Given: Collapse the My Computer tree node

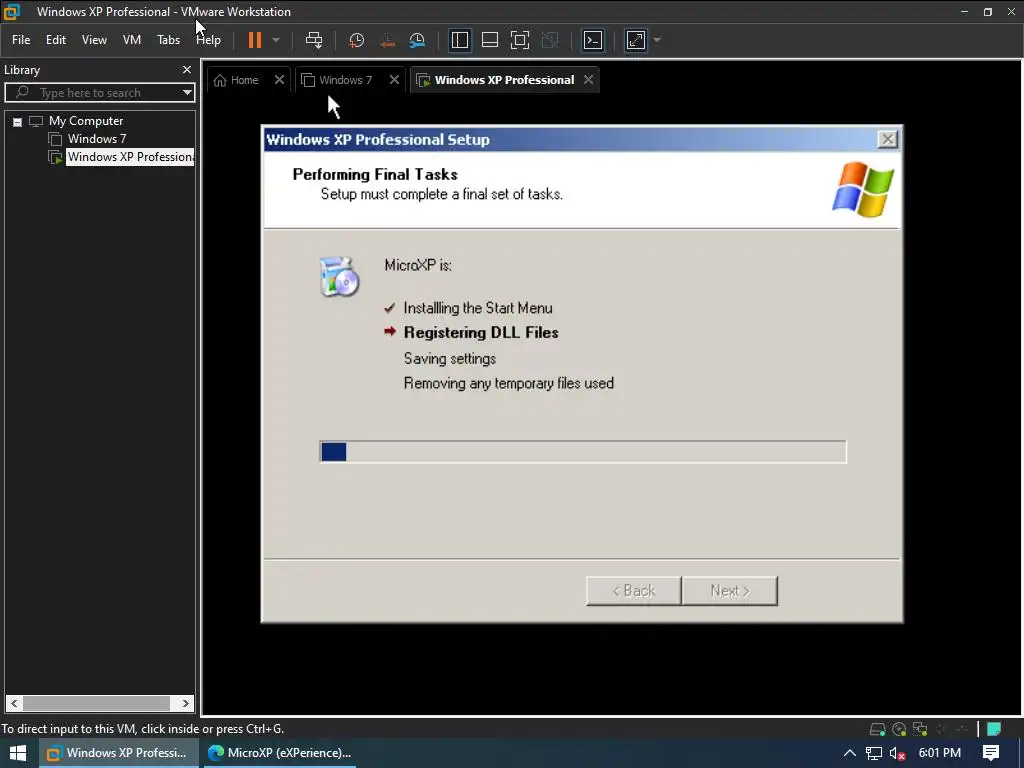Looking at the screenshot, I should 18,121.
